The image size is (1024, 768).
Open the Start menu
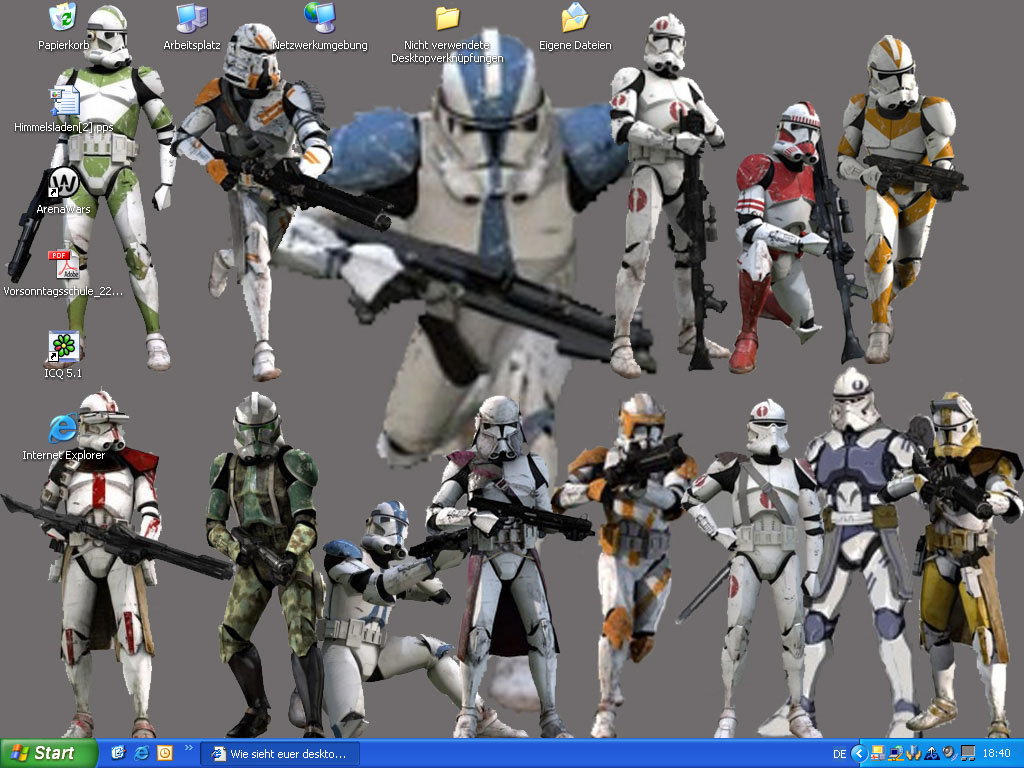pyautogui.click(x=48, y=754)
